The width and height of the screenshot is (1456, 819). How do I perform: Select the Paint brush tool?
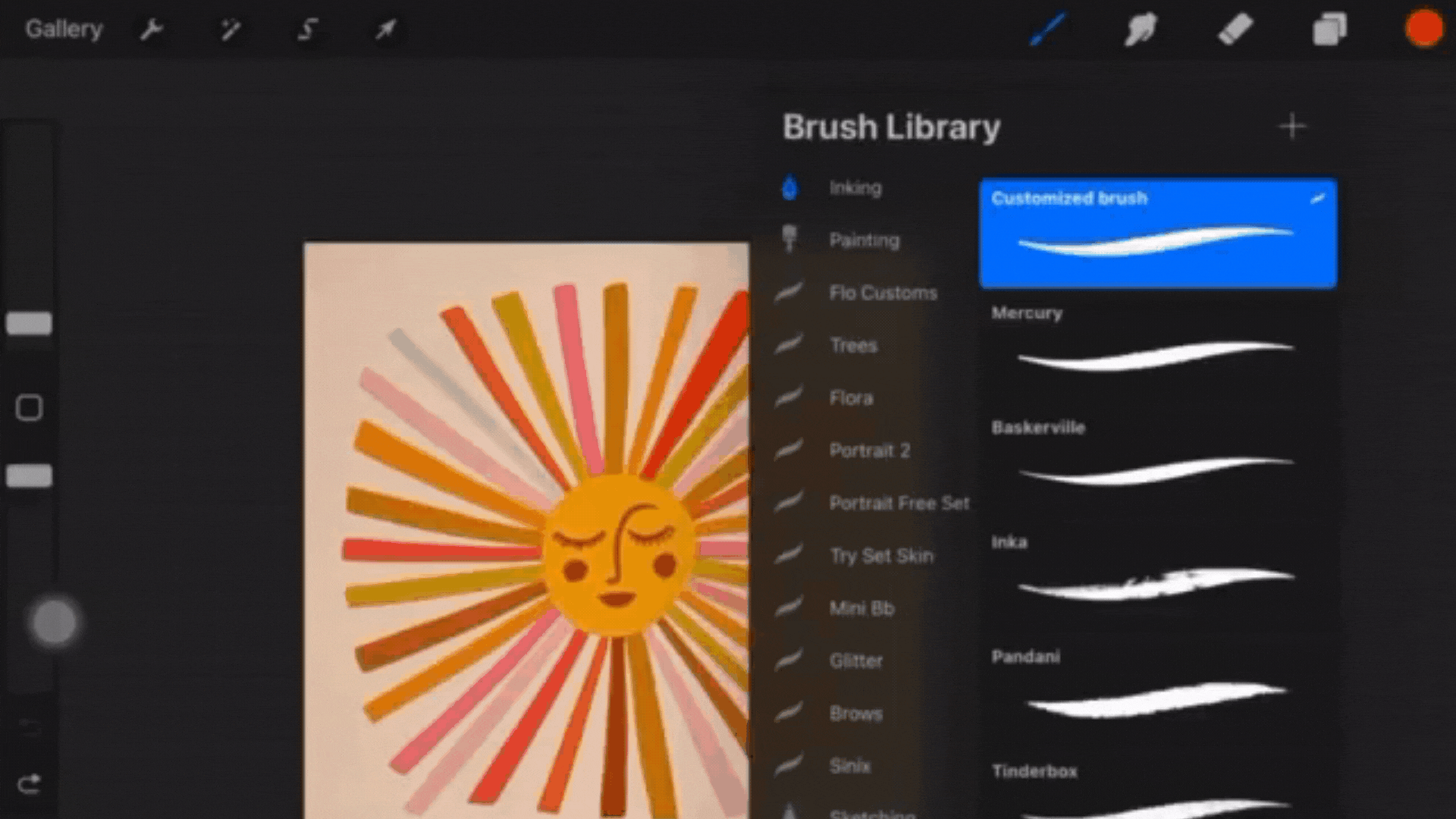pyautogui.click(x=1047, y=30)
